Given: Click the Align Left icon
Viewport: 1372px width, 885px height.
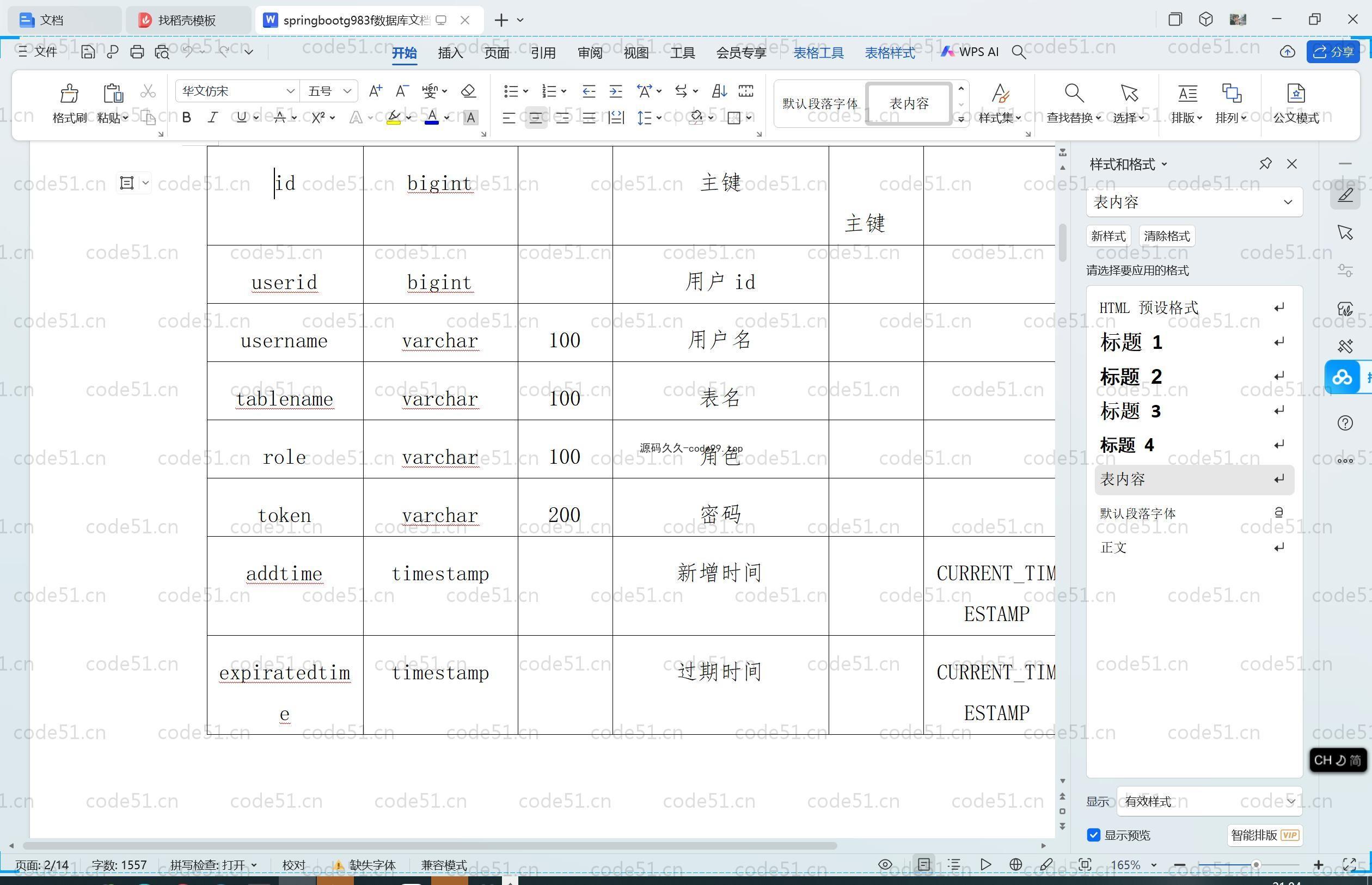Looking at the screenshot, I should (x=509, y=118).
